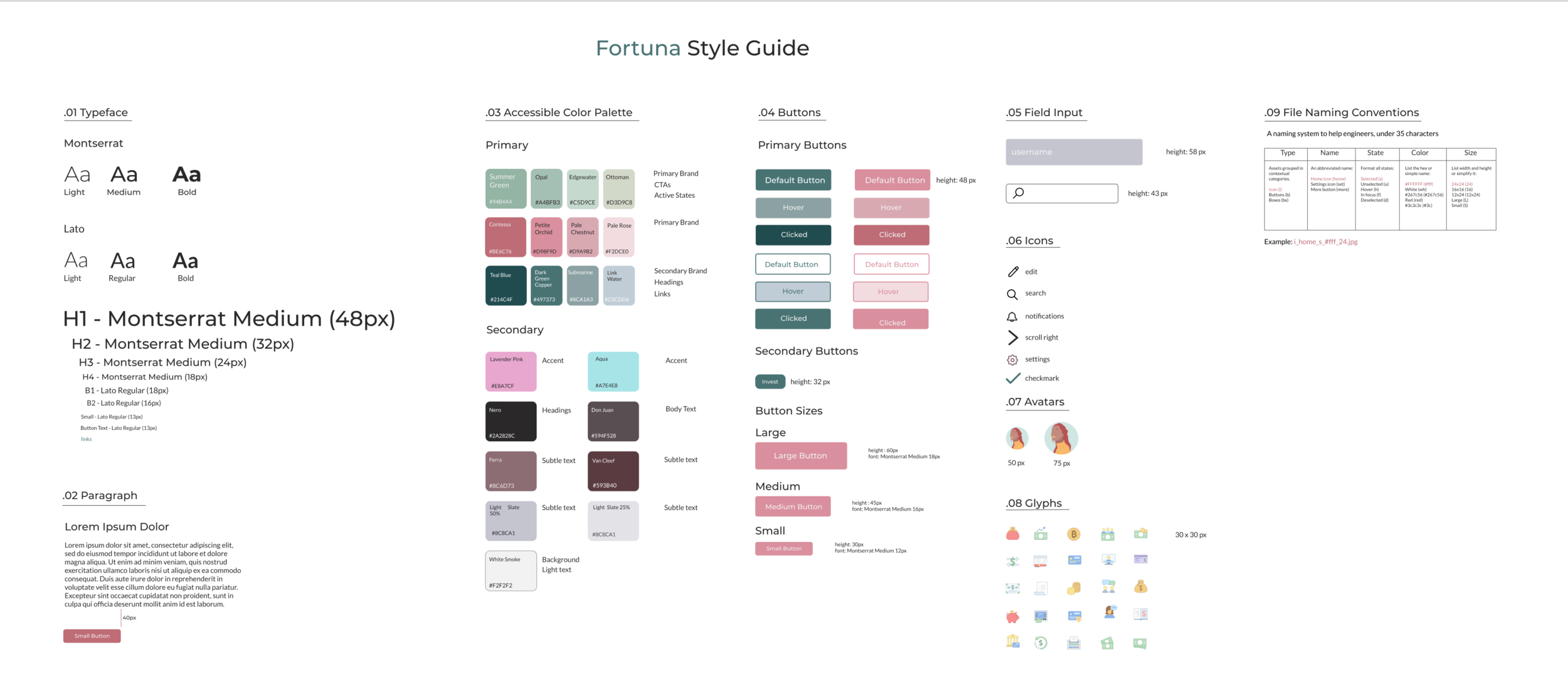Image resolution: width=1568 pixels, height=686 pixels.
Task: Click the pink filled Default Button
Action: [x=893, y=180]
